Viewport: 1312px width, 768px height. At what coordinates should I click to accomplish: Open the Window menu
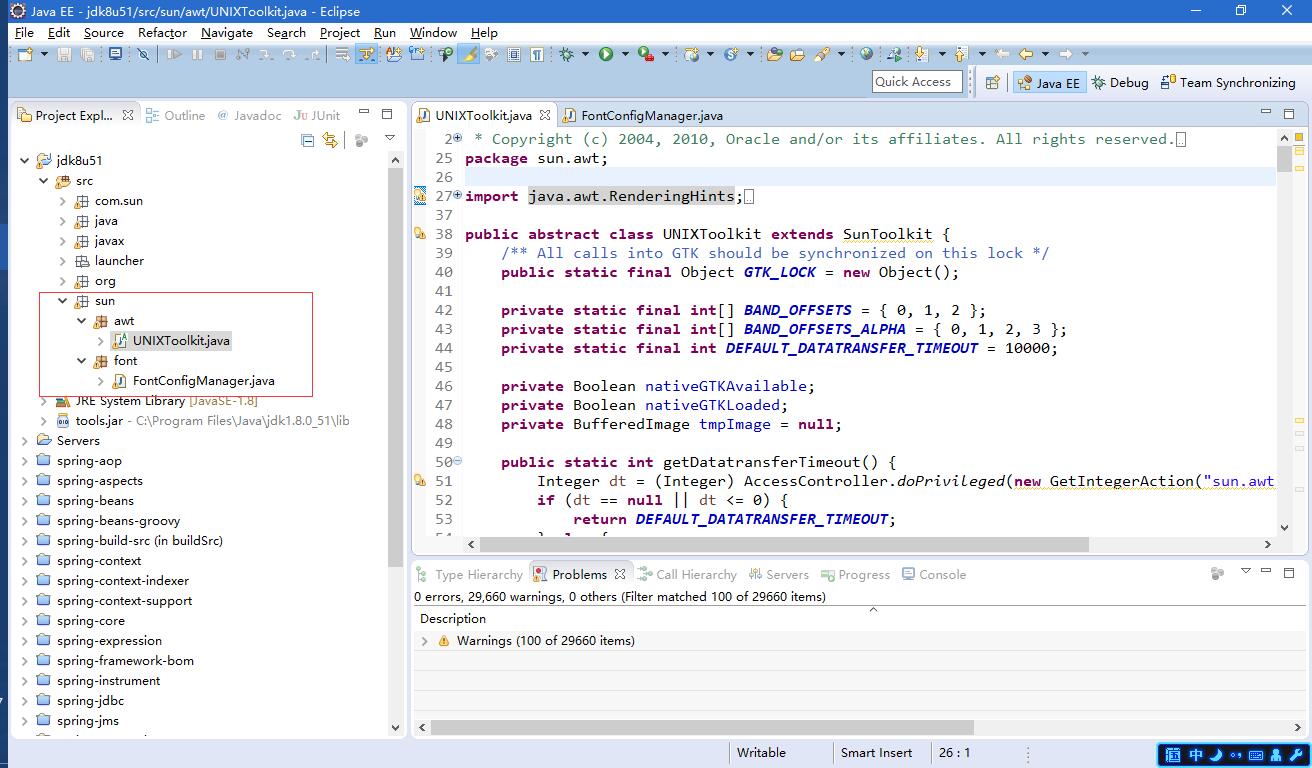[x=433, y=32]
